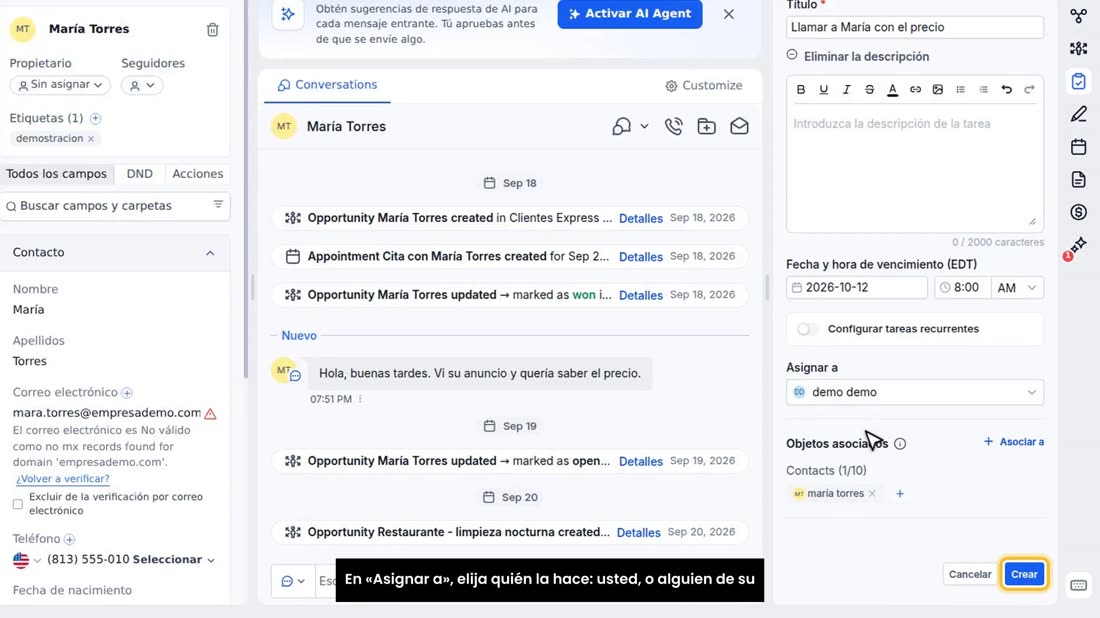
Task: Open the phone Seleccionar dropdown
Action: [x=174, y=560]
